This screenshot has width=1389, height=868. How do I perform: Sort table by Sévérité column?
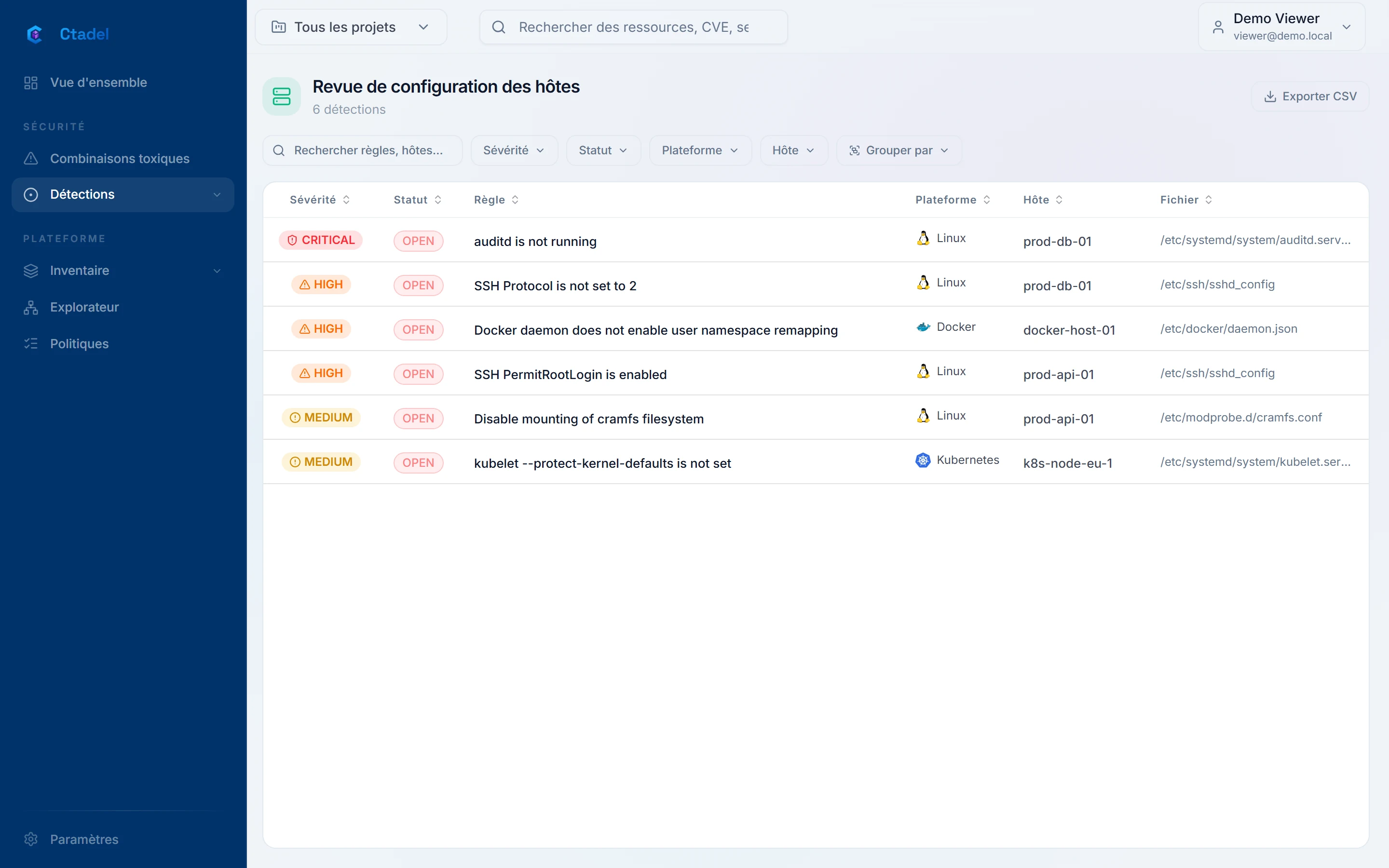pos(320,200)
